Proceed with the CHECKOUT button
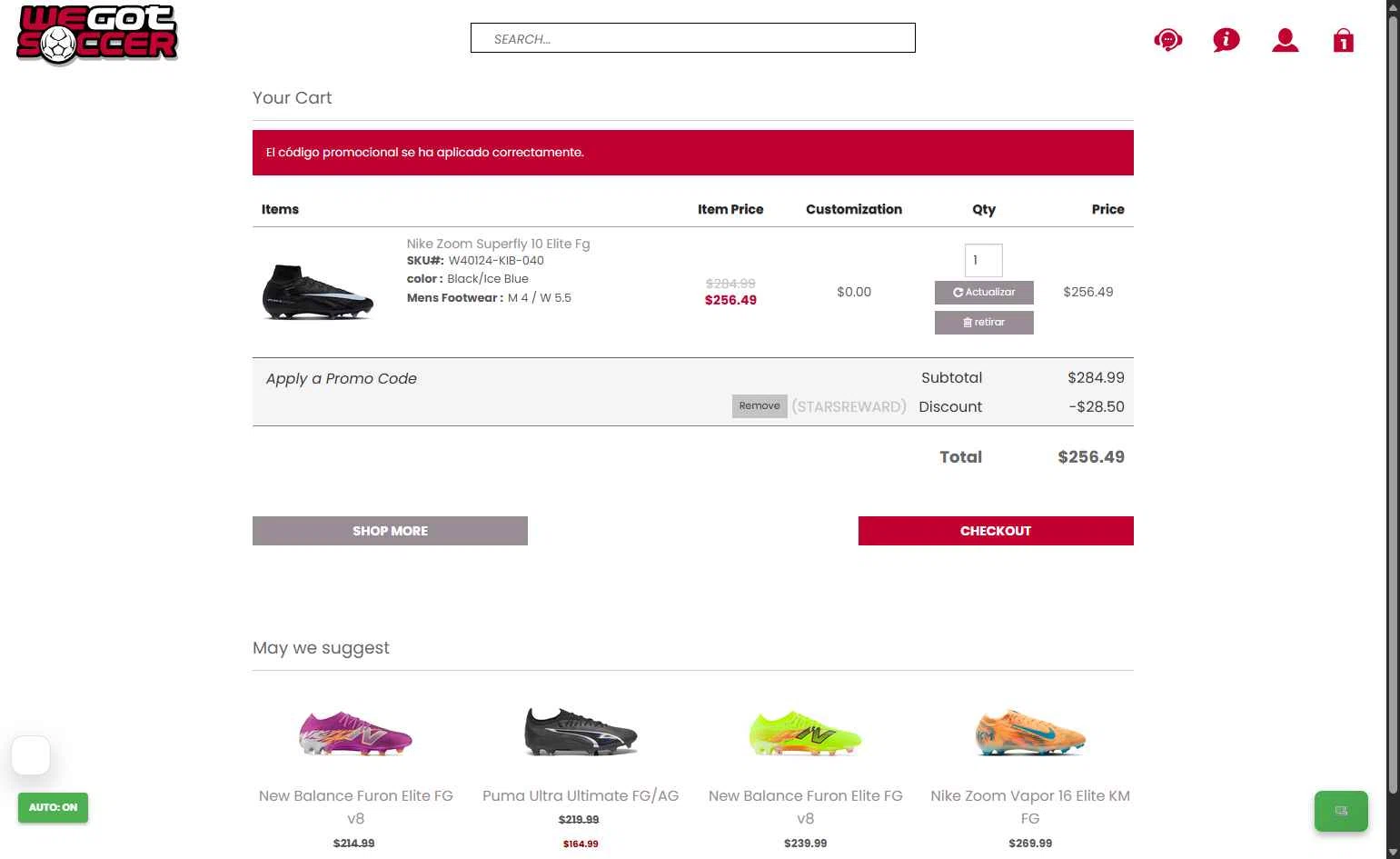This screenshot has width=1400, height=859. (x=996, y=531)
